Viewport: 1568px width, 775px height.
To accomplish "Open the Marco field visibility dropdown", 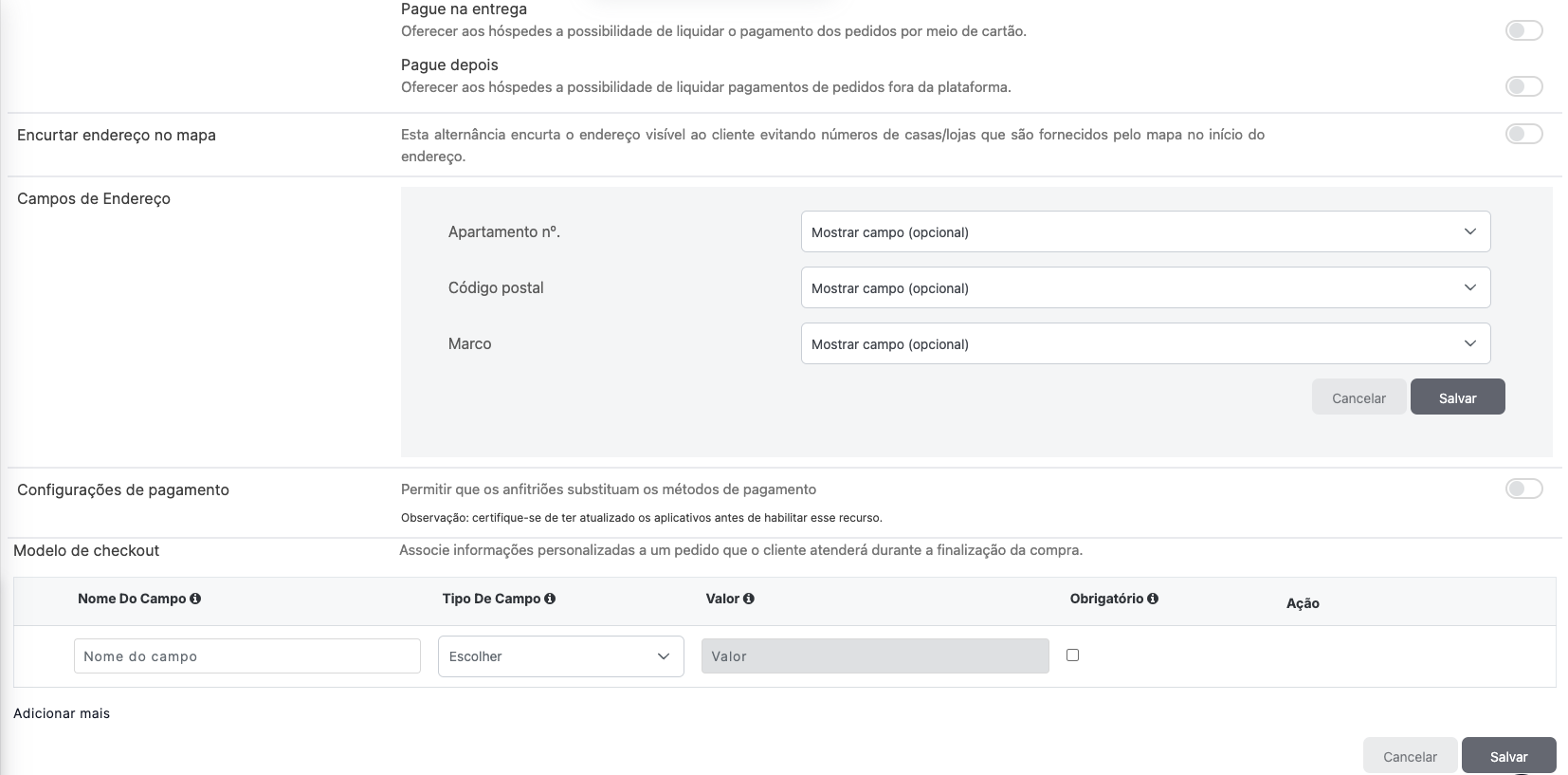I will pyautogui.click(x=1145, y=344).
